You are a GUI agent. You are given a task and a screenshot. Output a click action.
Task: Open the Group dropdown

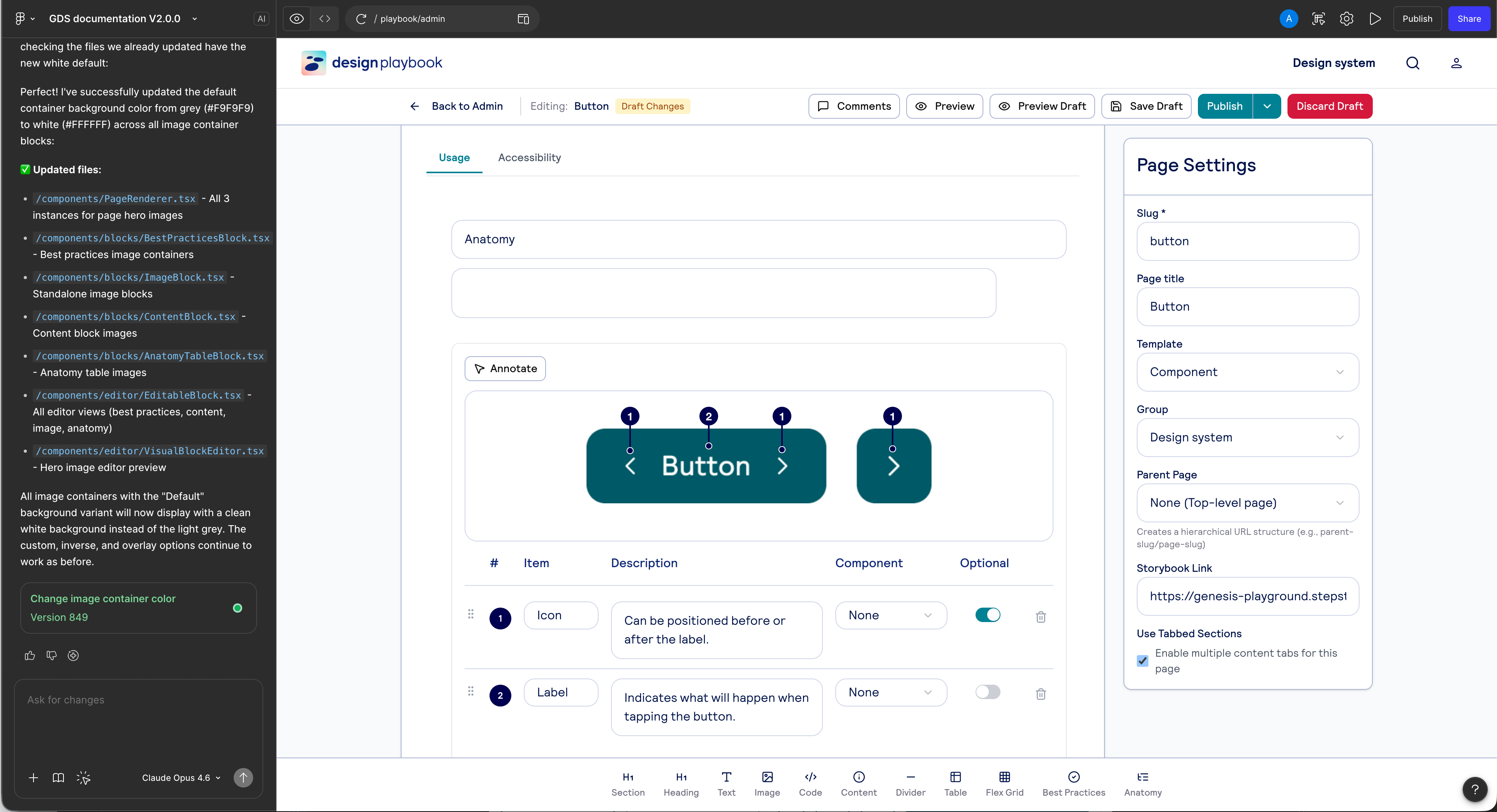[x=1247, y=438]
